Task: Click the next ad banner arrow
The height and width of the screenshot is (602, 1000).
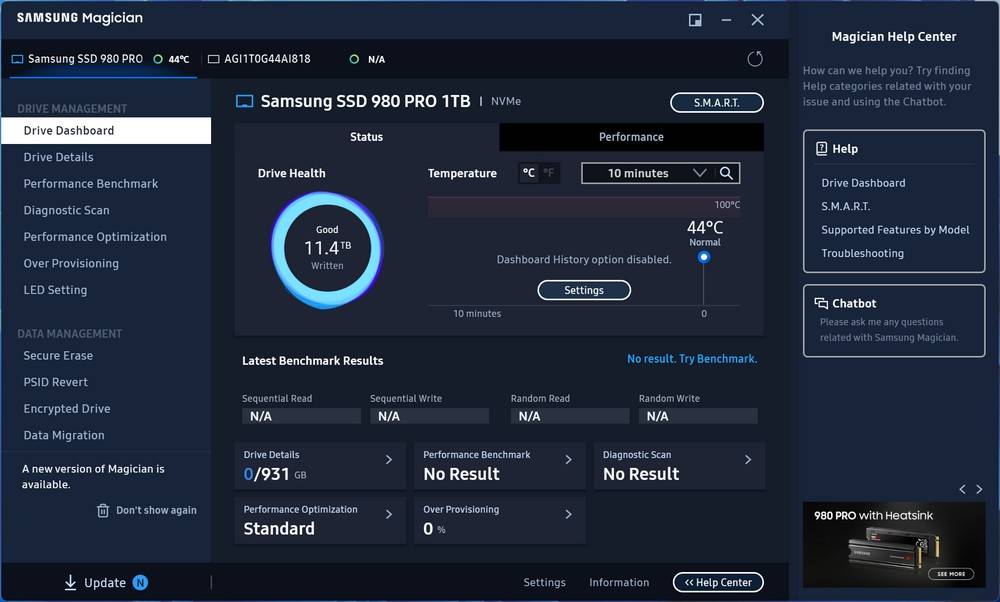Action: [x=978, y=489]
